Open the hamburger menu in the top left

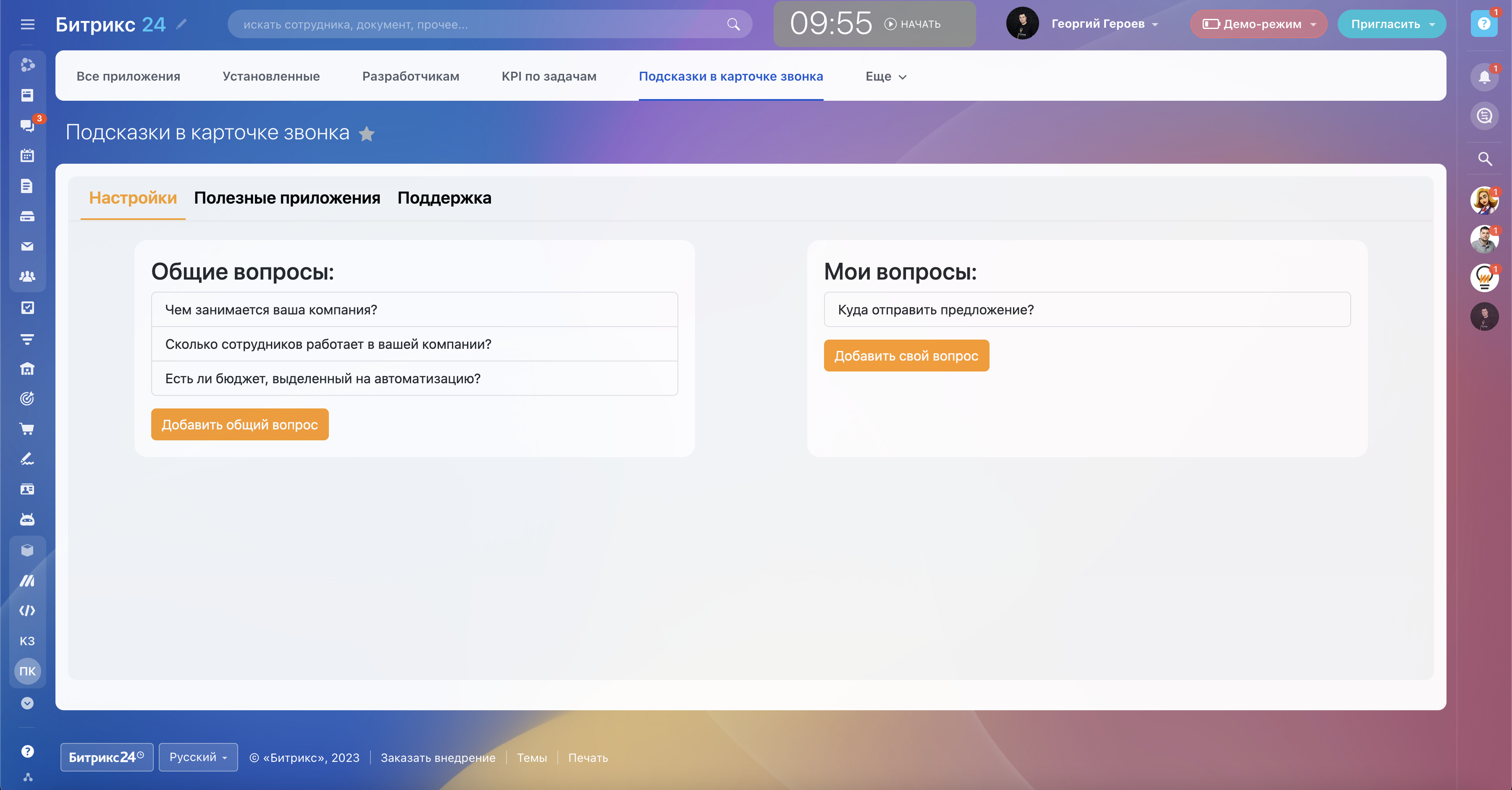[x=28, y=24]
